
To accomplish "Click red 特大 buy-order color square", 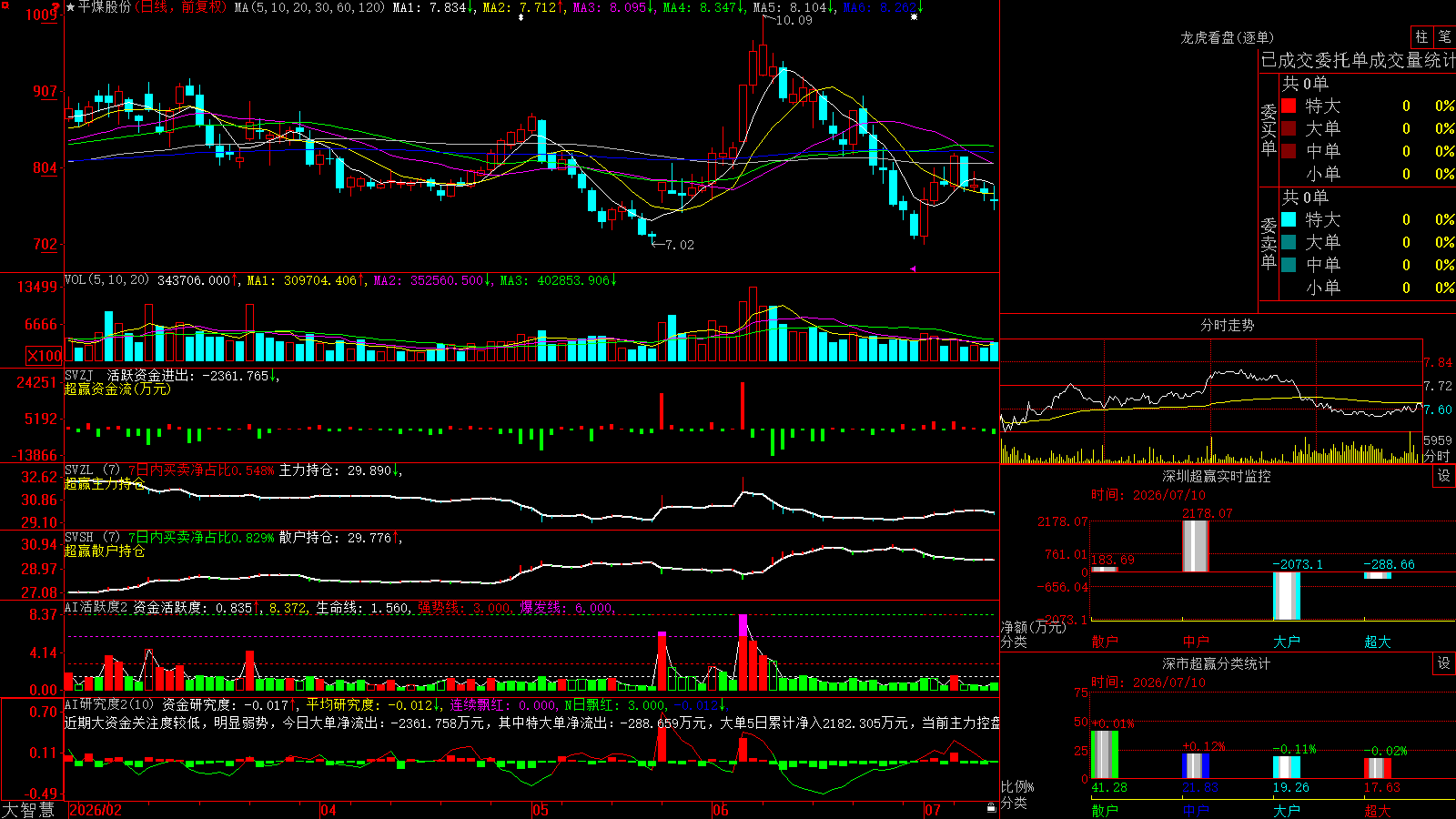I will [x=1289, y=106].
